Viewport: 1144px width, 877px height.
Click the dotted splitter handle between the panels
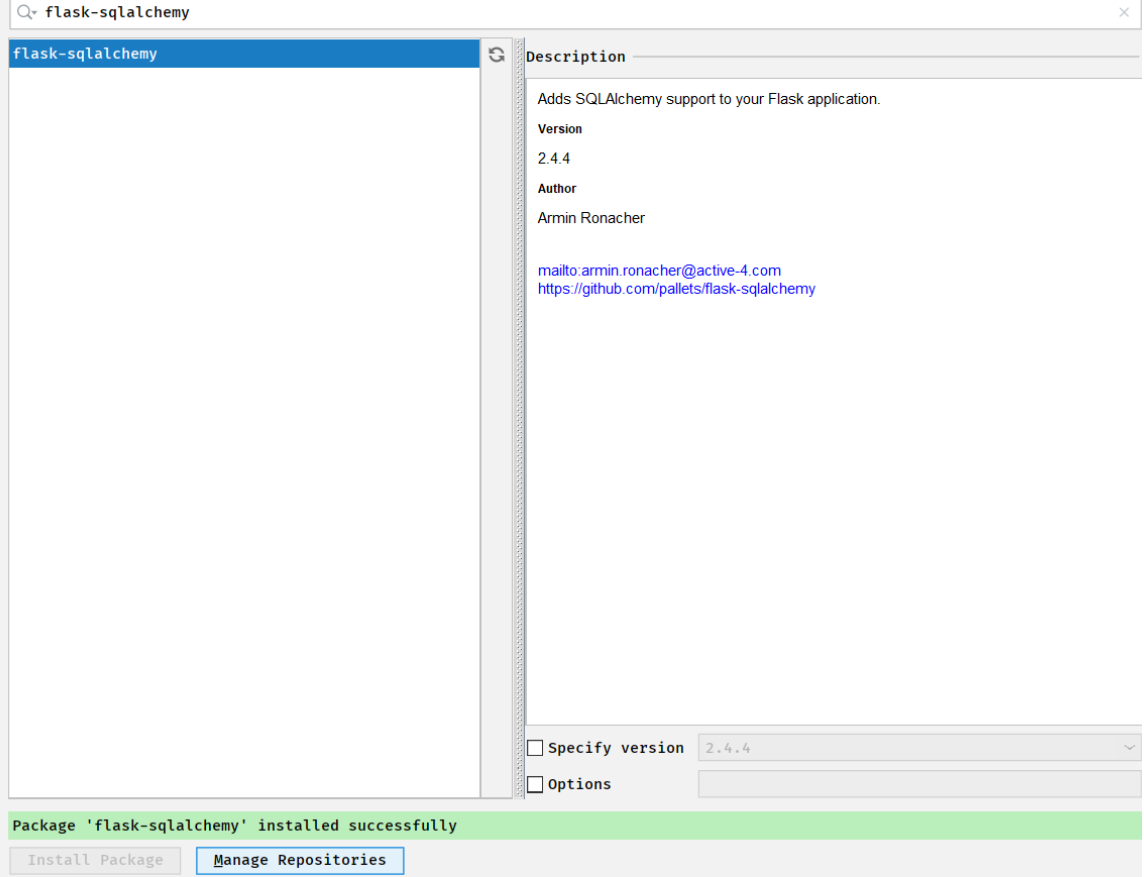point(519,418)
